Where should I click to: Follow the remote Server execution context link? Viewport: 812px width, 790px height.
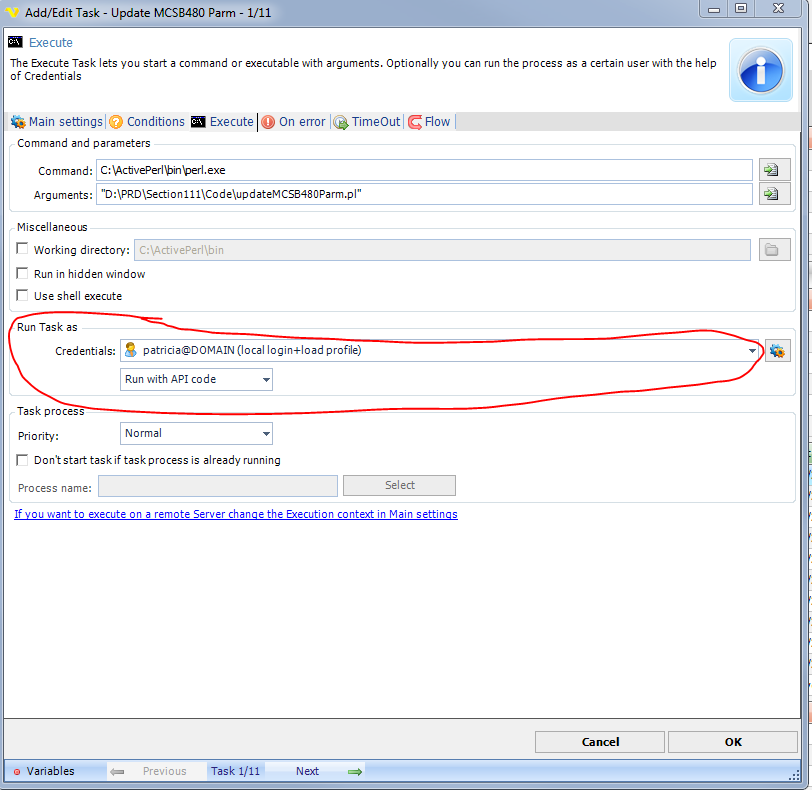pyautogui.click(x=236, y=514)
